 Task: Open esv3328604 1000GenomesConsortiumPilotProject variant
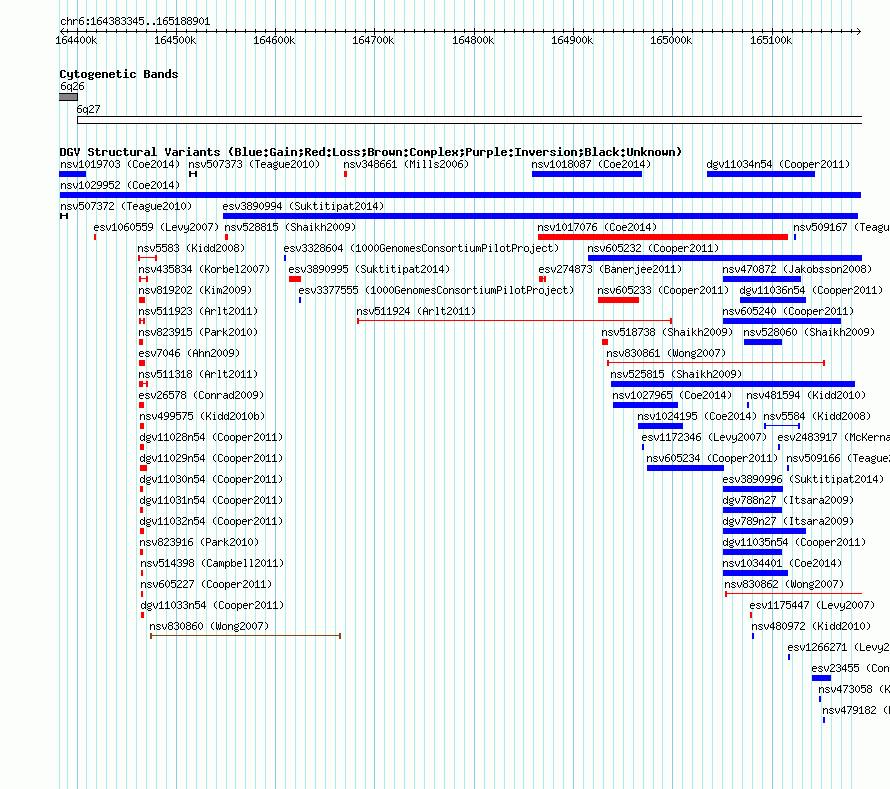[x=421, y=248]
